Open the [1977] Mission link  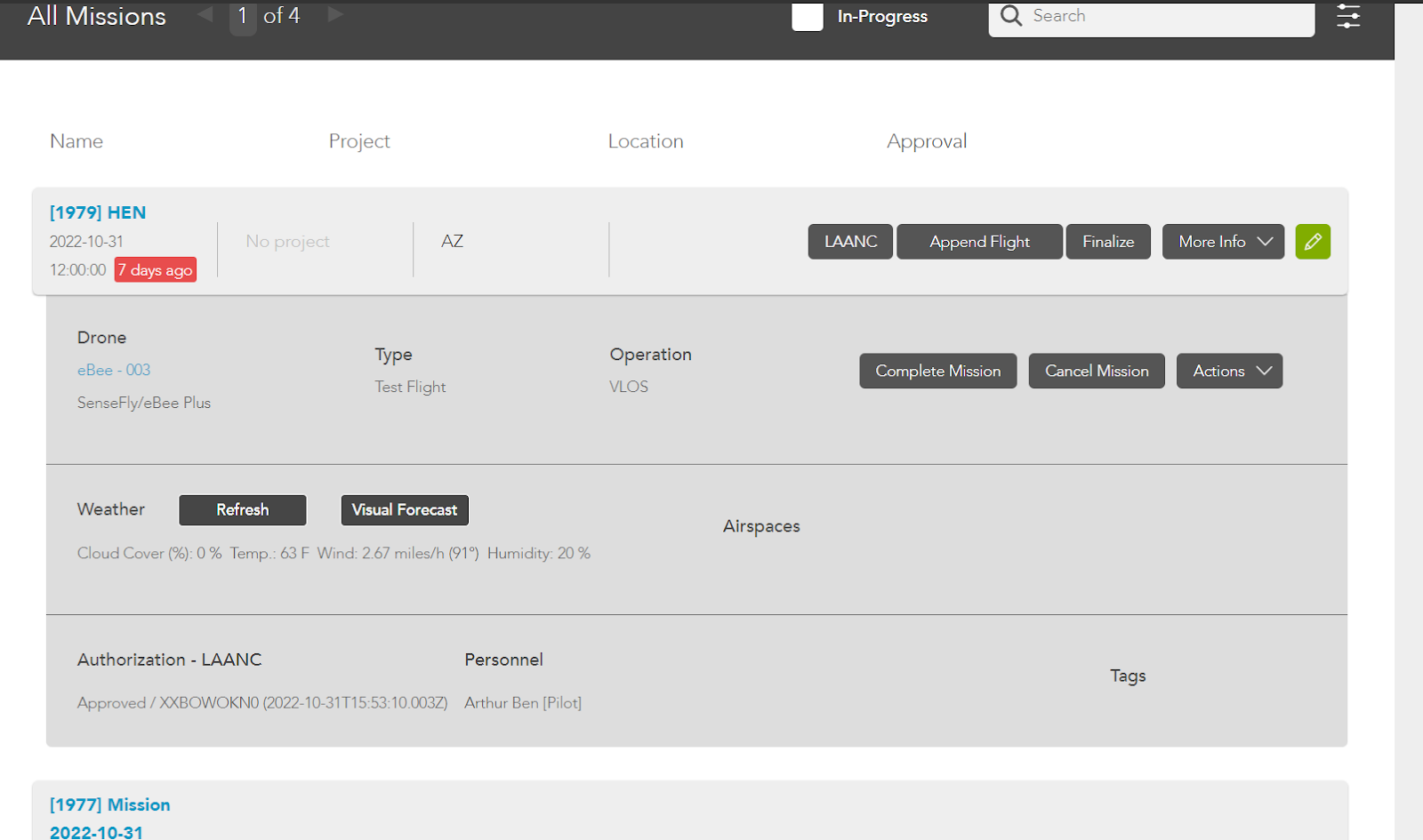[x=109, y=804]
